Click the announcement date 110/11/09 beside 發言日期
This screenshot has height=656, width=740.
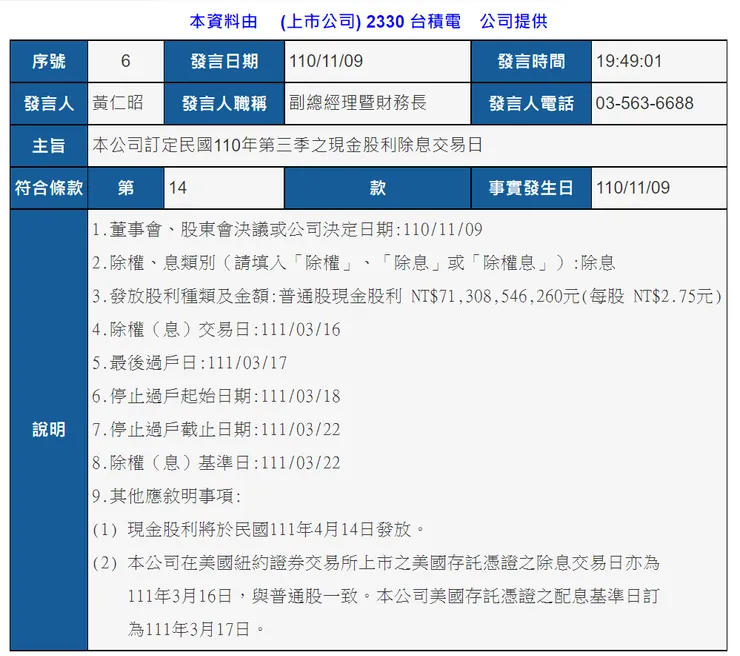coord(326,61)
